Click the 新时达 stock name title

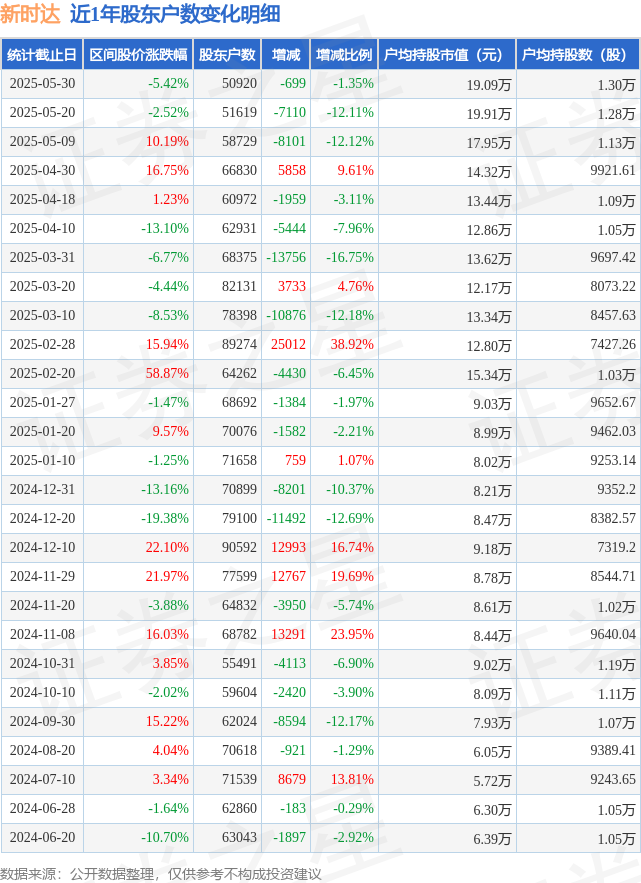pyautogui.click(x=30, y=14)
